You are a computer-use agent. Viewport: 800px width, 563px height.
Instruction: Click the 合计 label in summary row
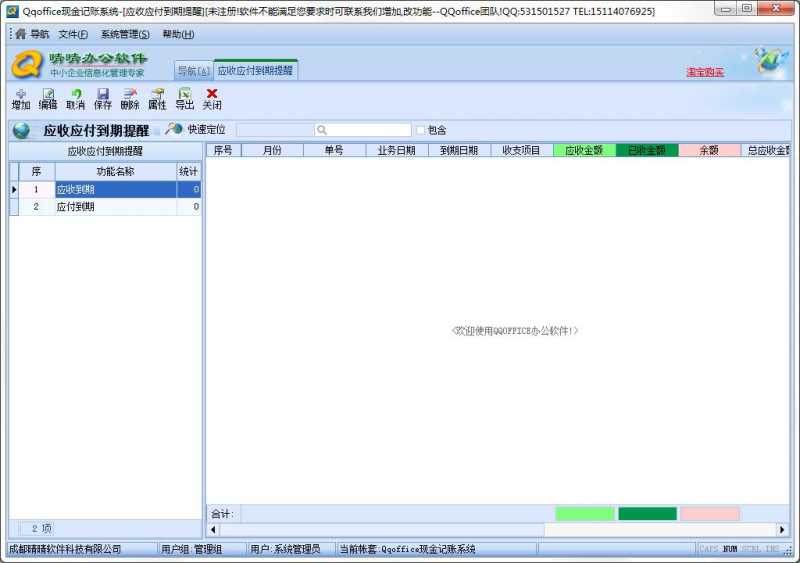click(x=222, y=514)
